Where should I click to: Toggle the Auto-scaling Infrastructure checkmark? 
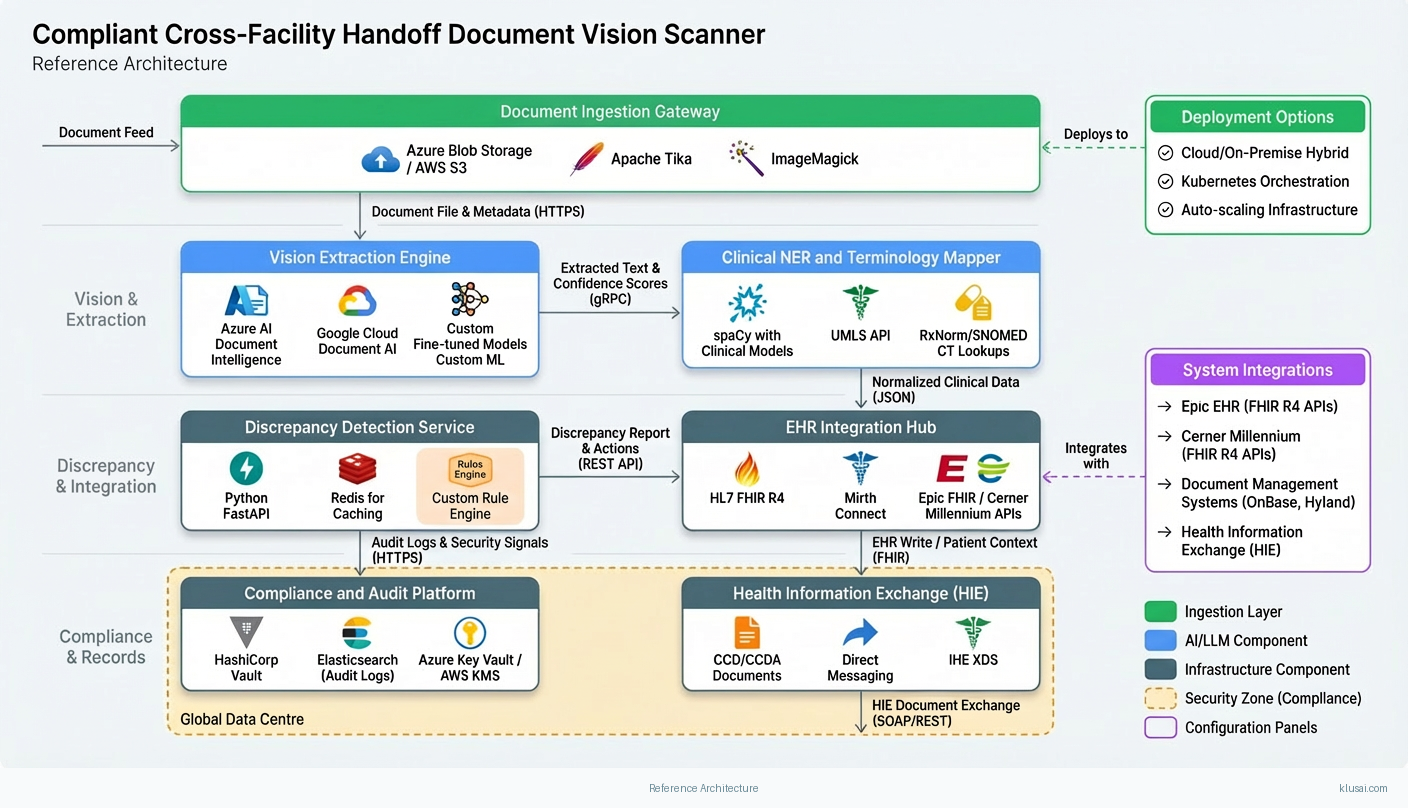click(1165, 210)
